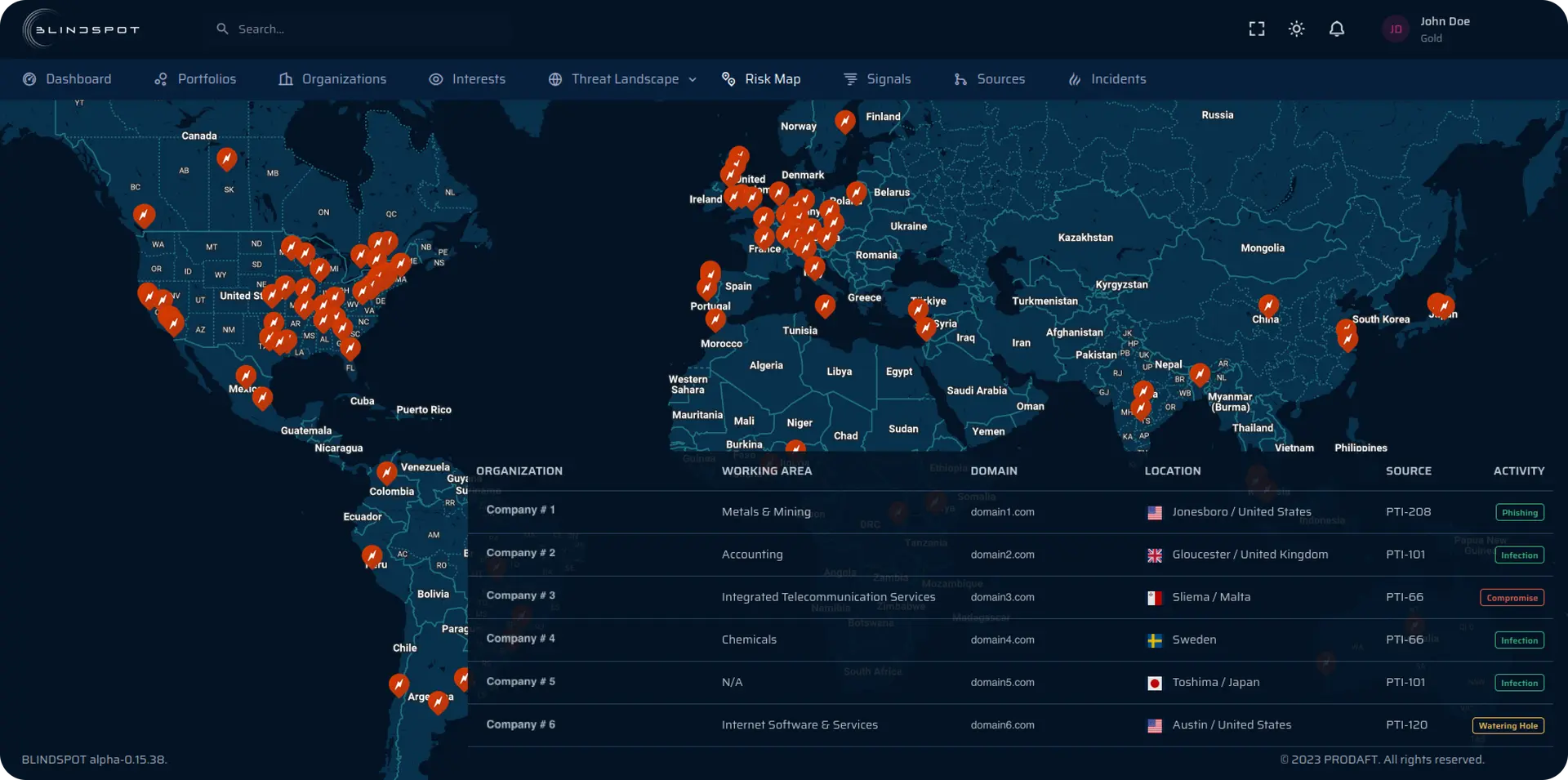Select the threat pin near BC coast
This screenshot has height=780, width=1568.
(x=144, y=216)
